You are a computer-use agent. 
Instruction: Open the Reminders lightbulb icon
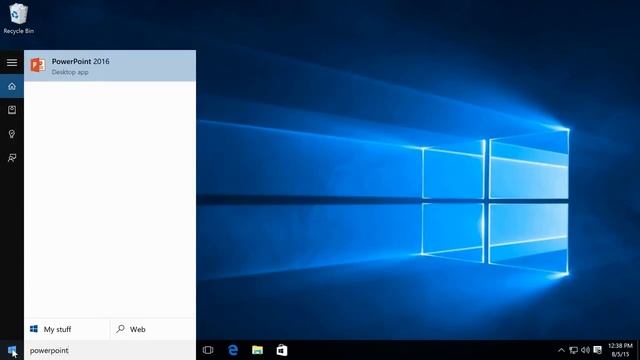pyautogui.click(x=12, y=134)
